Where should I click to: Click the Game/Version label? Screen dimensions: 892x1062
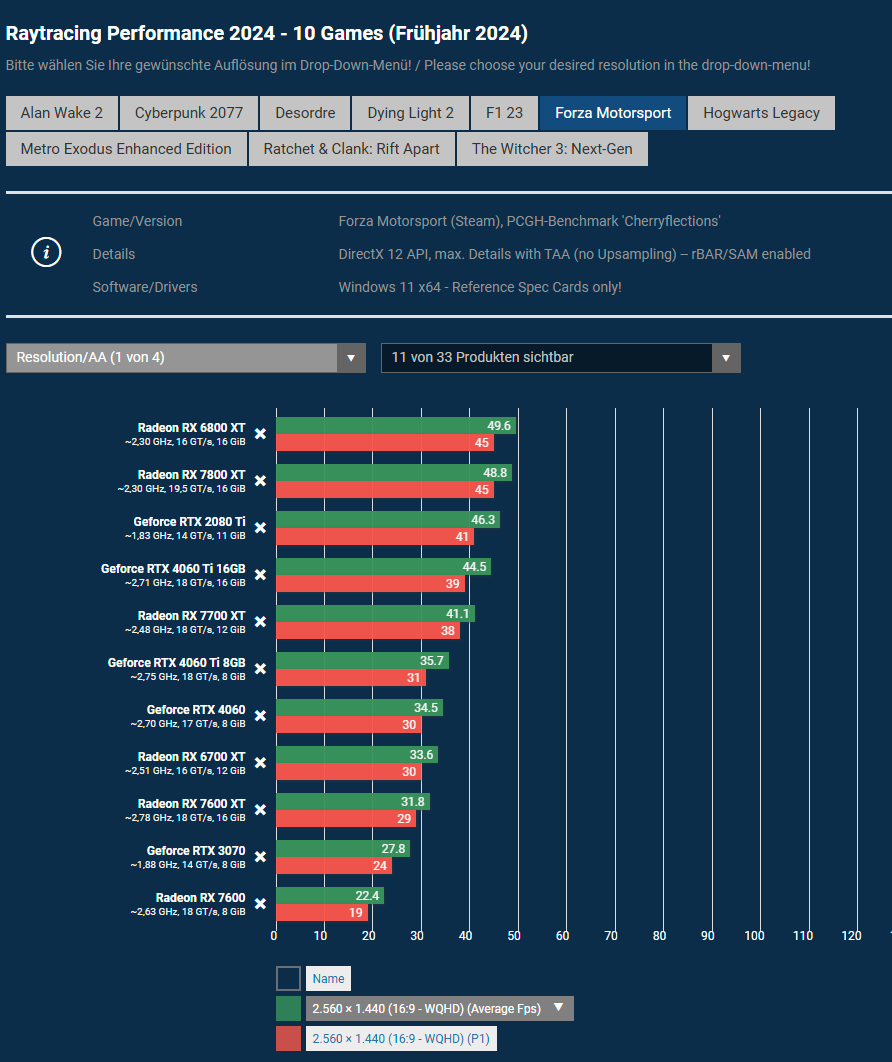click(137, 221)
